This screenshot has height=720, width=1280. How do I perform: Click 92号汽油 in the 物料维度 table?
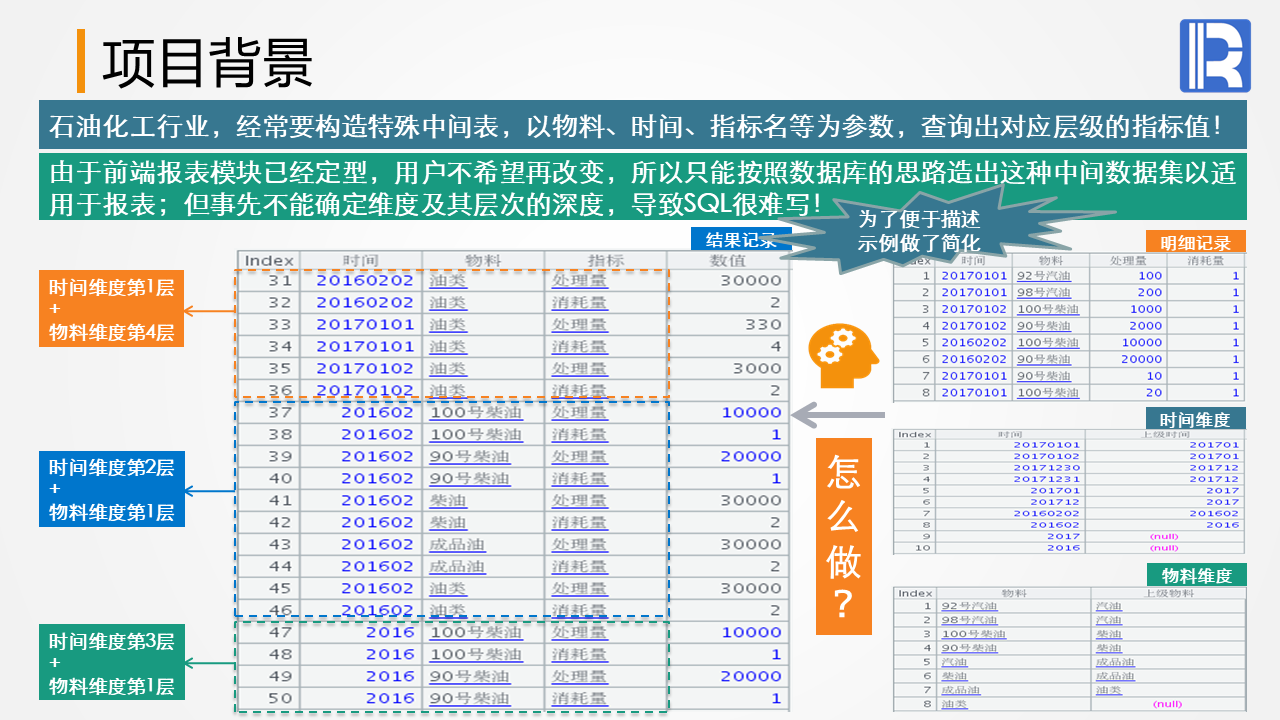pos(969,606)
